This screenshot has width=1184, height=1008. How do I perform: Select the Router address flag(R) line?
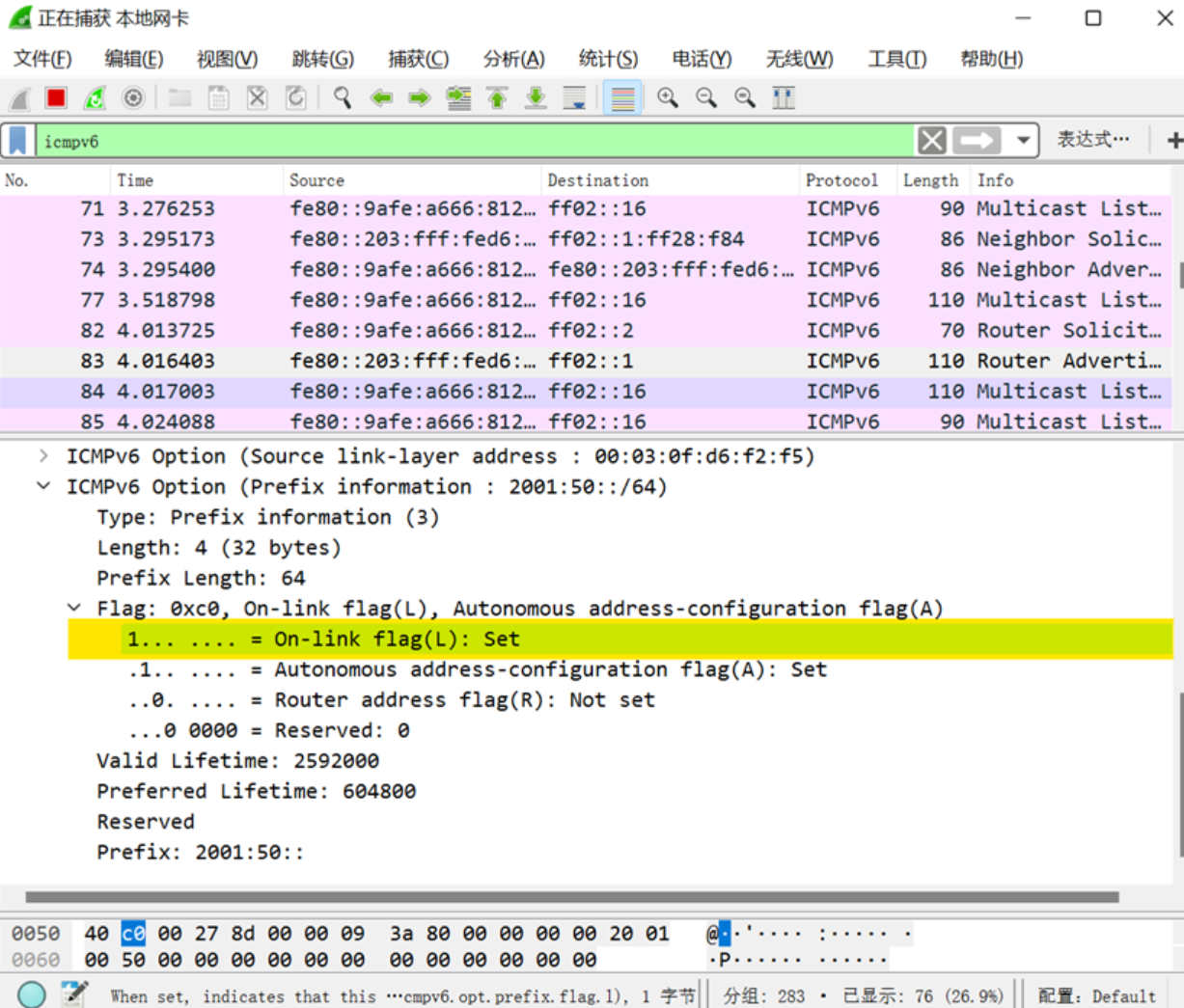392,700
